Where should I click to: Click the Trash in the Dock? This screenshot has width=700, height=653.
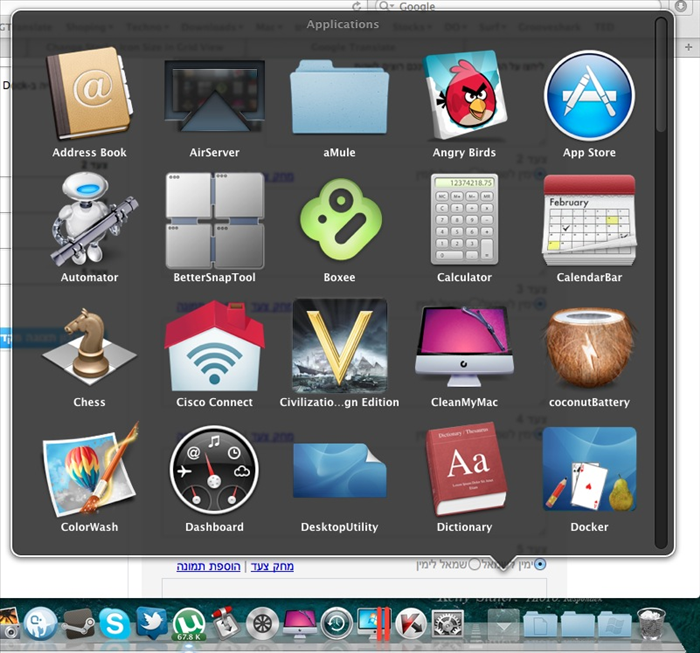(651, 624)
